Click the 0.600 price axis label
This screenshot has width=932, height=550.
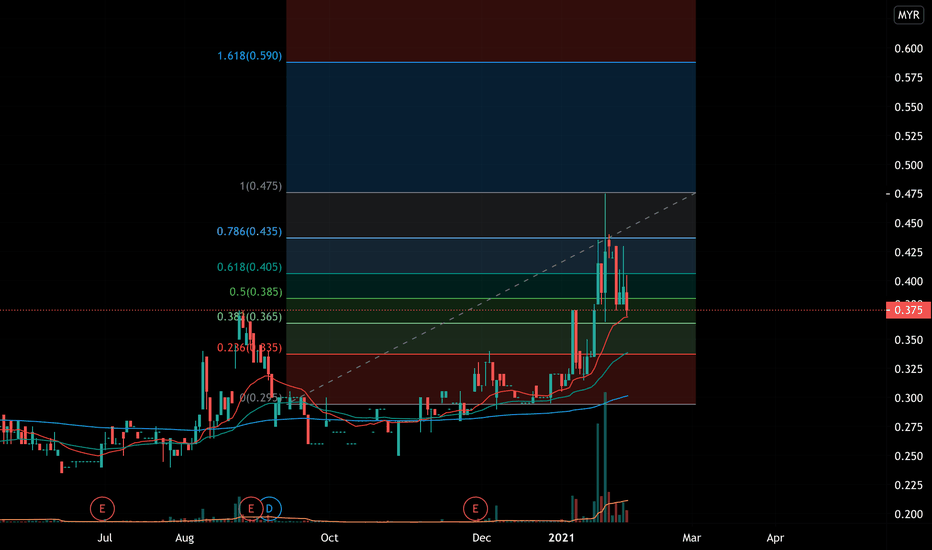click(908, 49)
